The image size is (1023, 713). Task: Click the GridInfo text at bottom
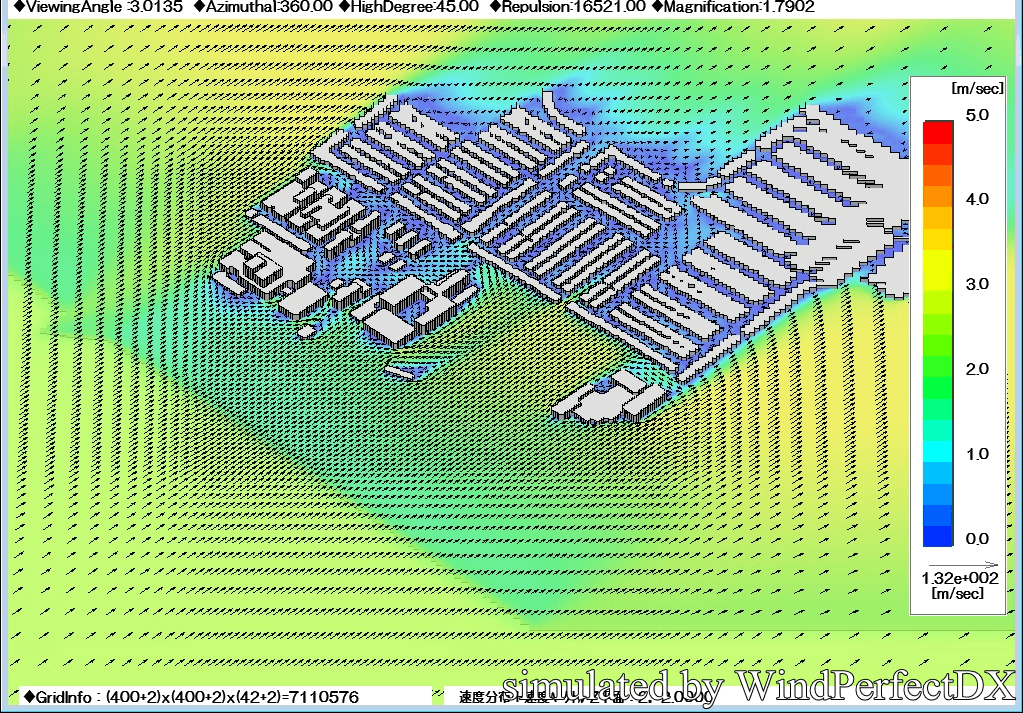(190, 696)
